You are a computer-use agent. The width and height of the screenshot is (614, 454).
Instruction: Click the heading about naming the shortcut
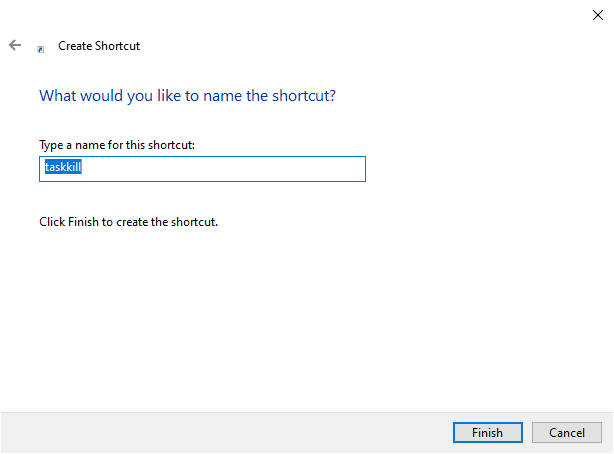[186, 96]
